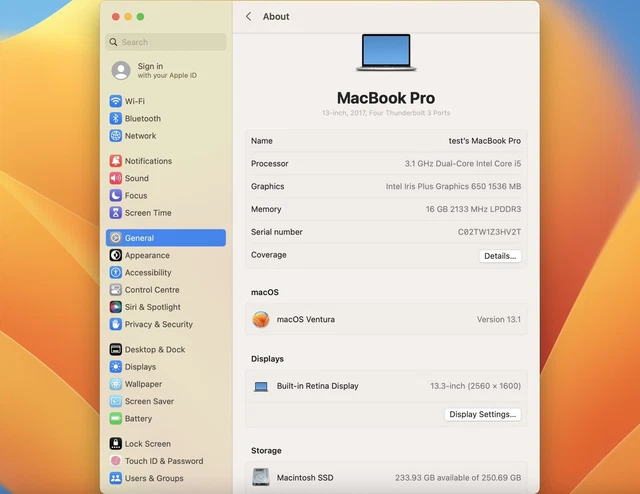Click the macOS Ventura label
640x494 pixels.
[306, 319]
